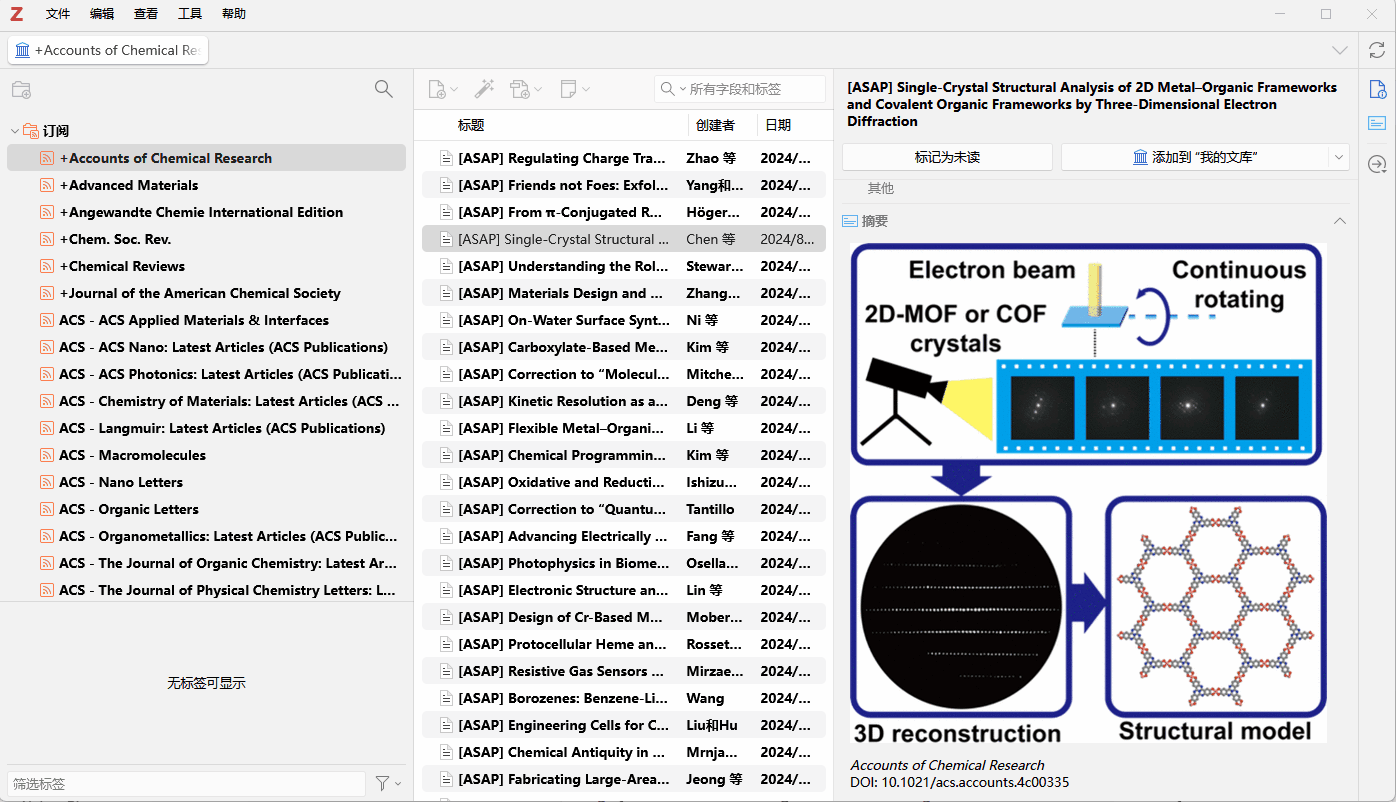Click the add attachment toolbar icon
The height and width of the screenshot is (802, 1396).
pos(525,89)
